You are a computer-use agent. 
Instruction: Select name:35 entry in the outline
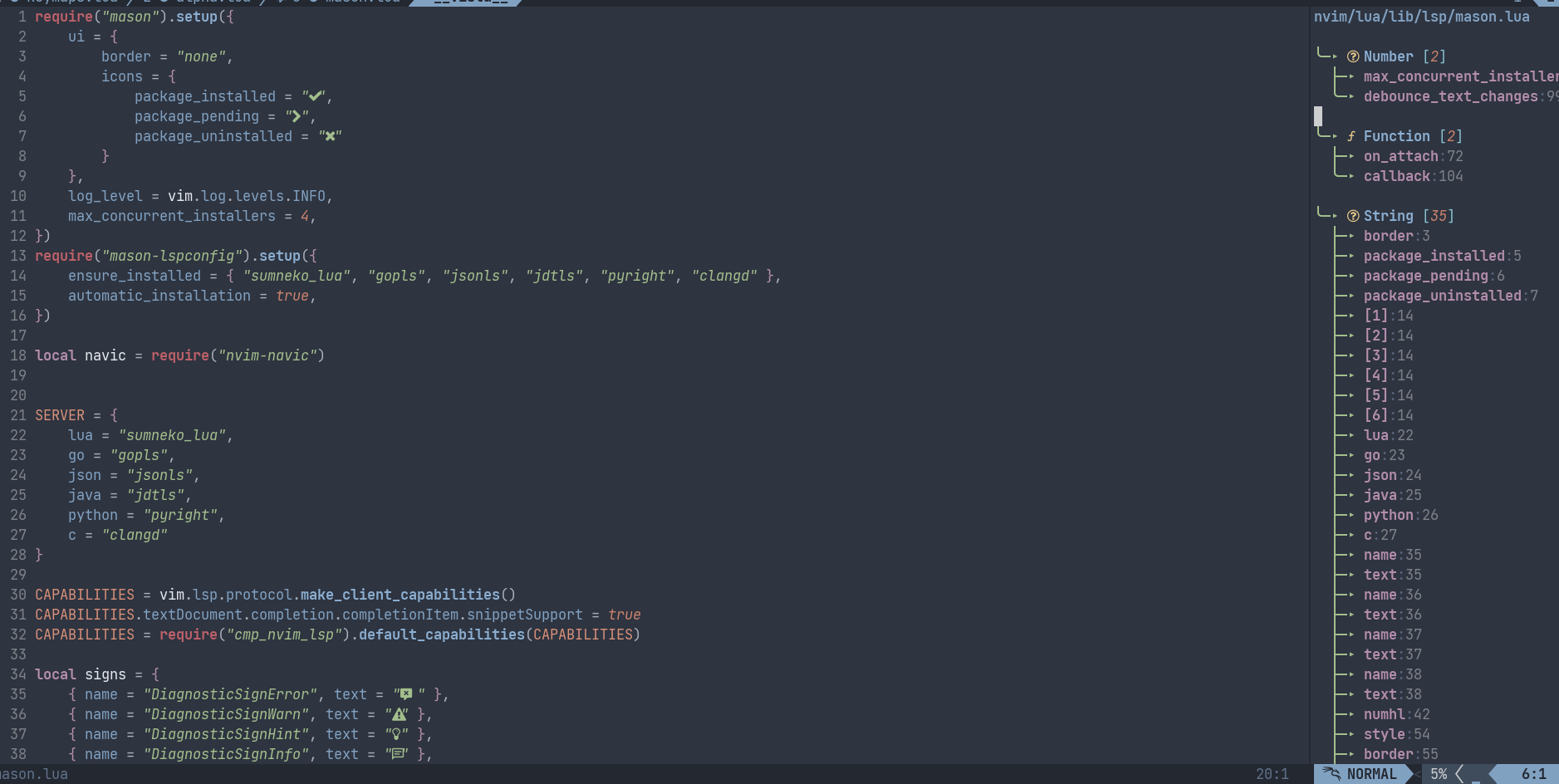(1392, 555)
